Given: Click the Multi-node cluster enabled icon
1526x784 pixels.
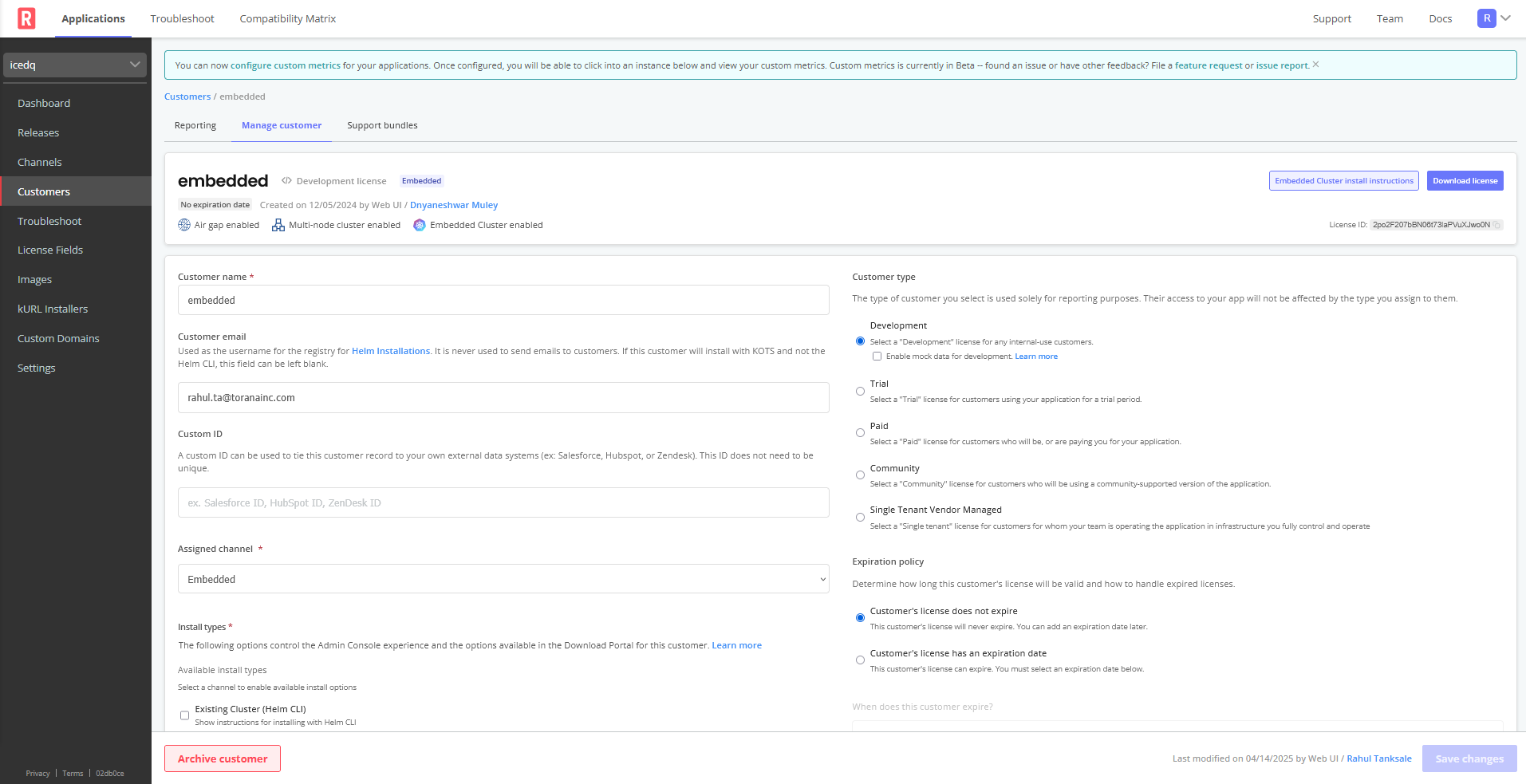Looking at the screenshot, I should [x=278, y=225].
